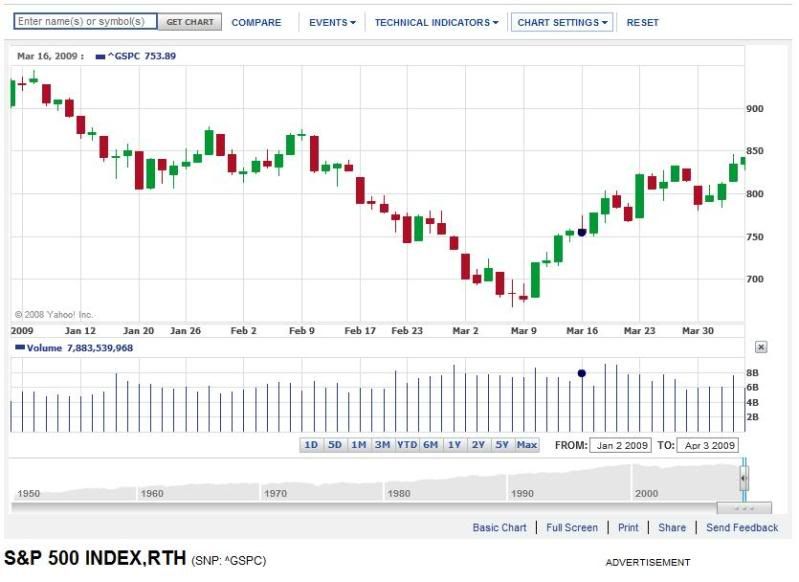The image size is (799, 582).
Task: Click the 8B volume axis label
Action: [752, 373]
